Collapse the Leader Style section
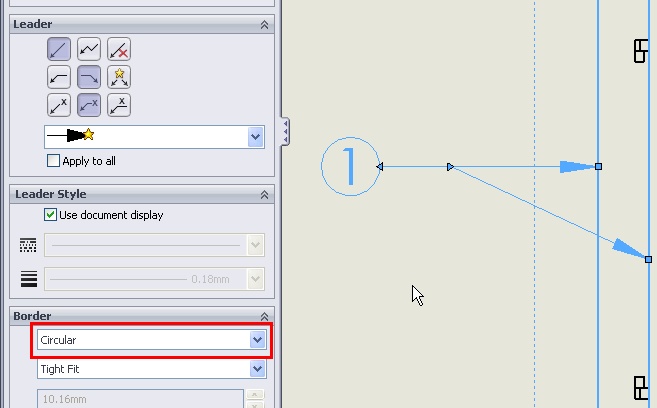Viewport: 657px width, 408px height. [264, 195]
